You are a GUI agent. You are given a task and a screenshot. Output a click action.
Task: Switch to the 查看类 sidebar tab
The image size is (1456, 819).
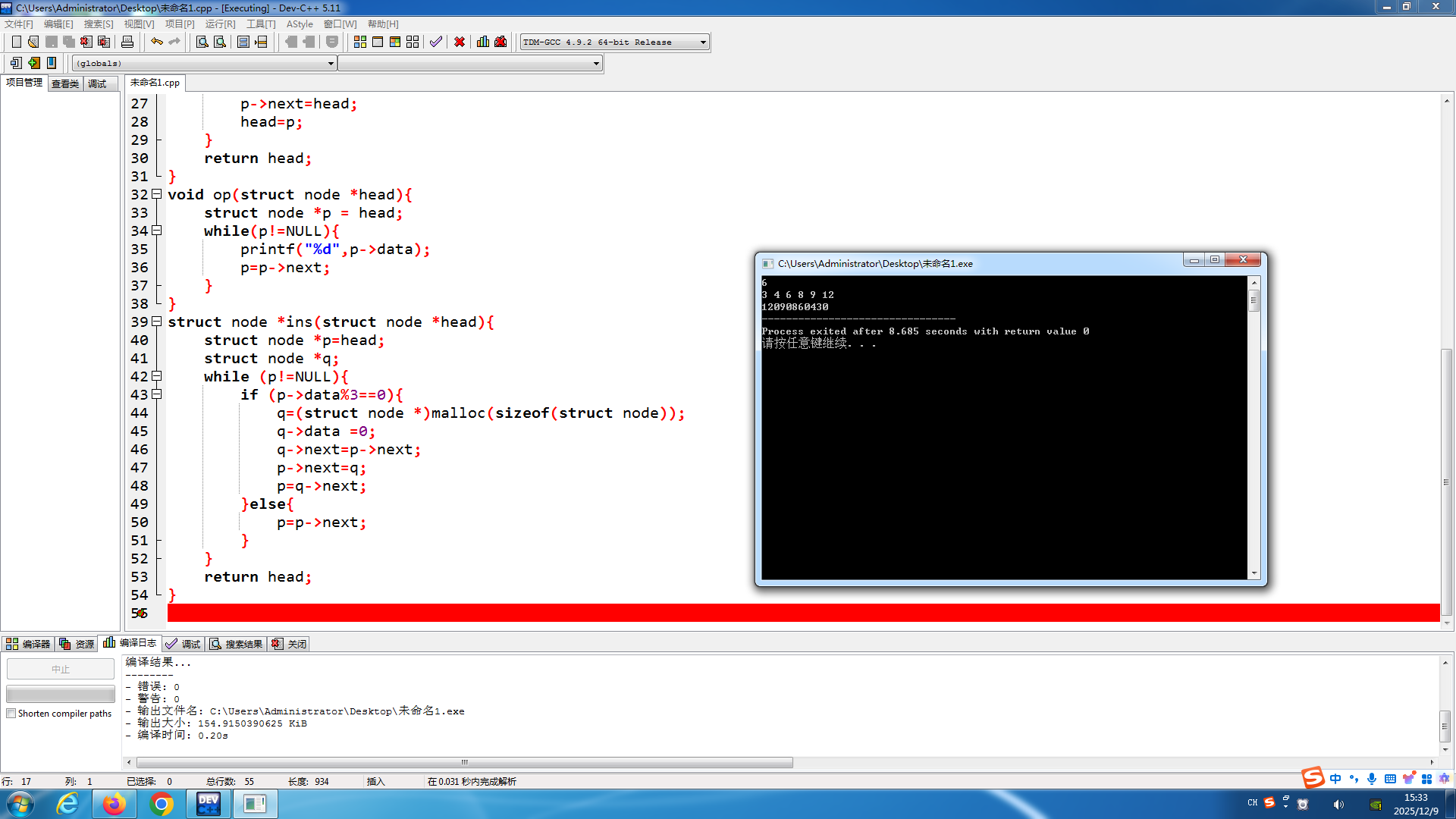coord(65,83)
